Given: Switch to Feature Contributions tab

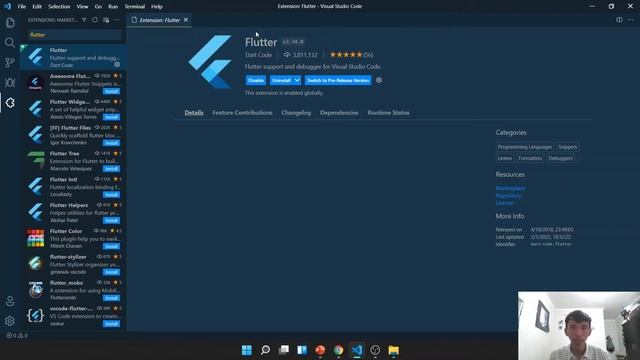Looking at the screenshot, I should (x=242, y=113).
